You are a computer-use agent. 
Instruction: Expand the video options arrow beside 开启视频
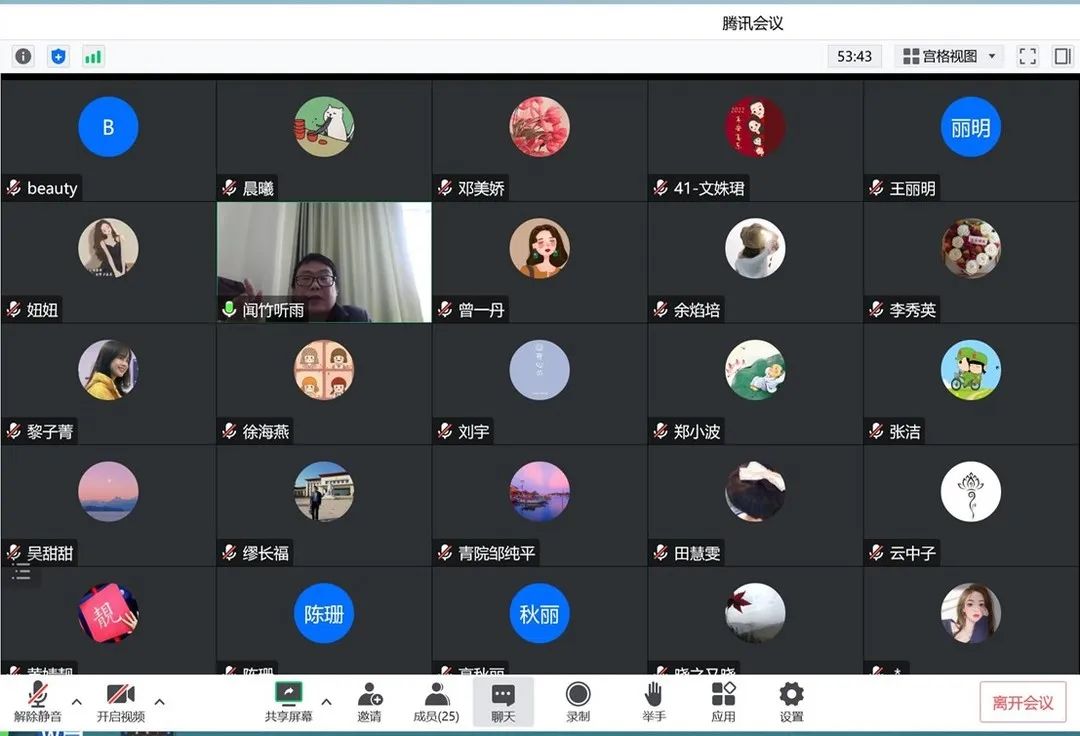click(x=159, y=701)
